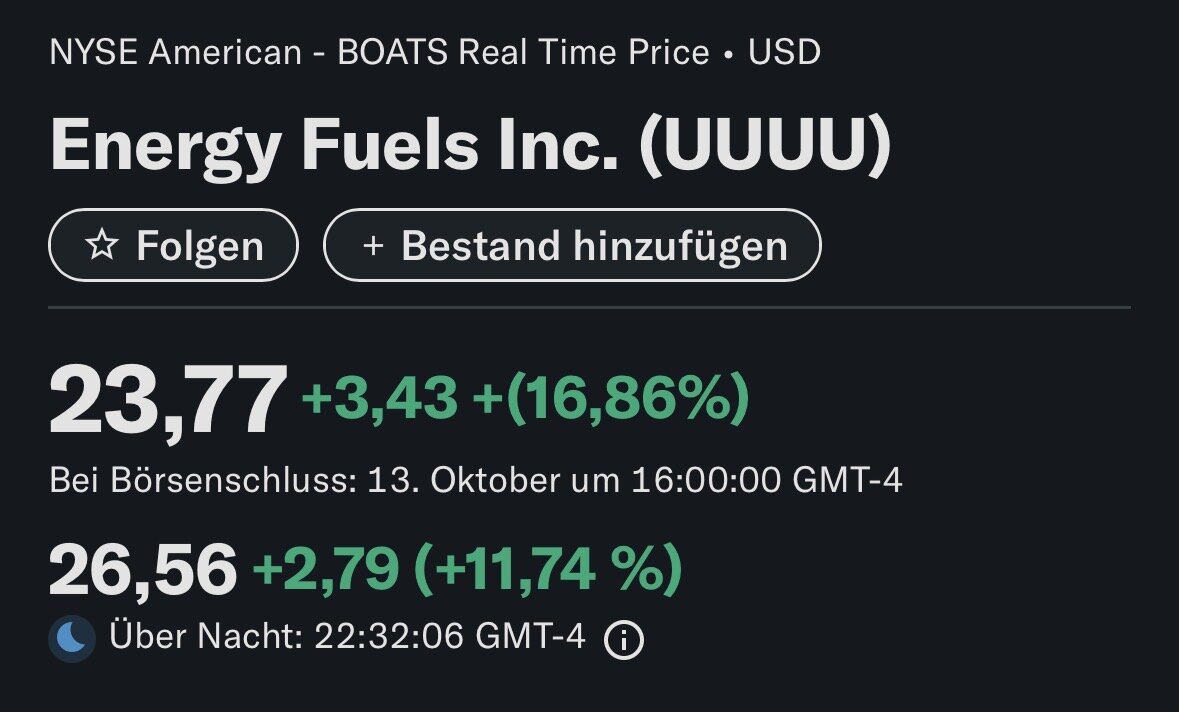Click the closing price 23,77

pyautogui.click(x=167, y=402)
